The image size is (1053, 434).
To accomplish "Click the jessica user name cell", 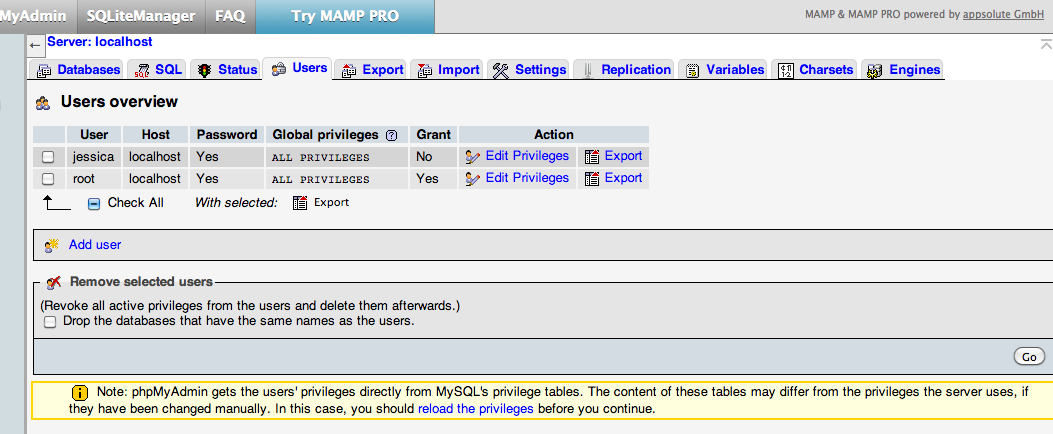I will (x=93, y=157).
